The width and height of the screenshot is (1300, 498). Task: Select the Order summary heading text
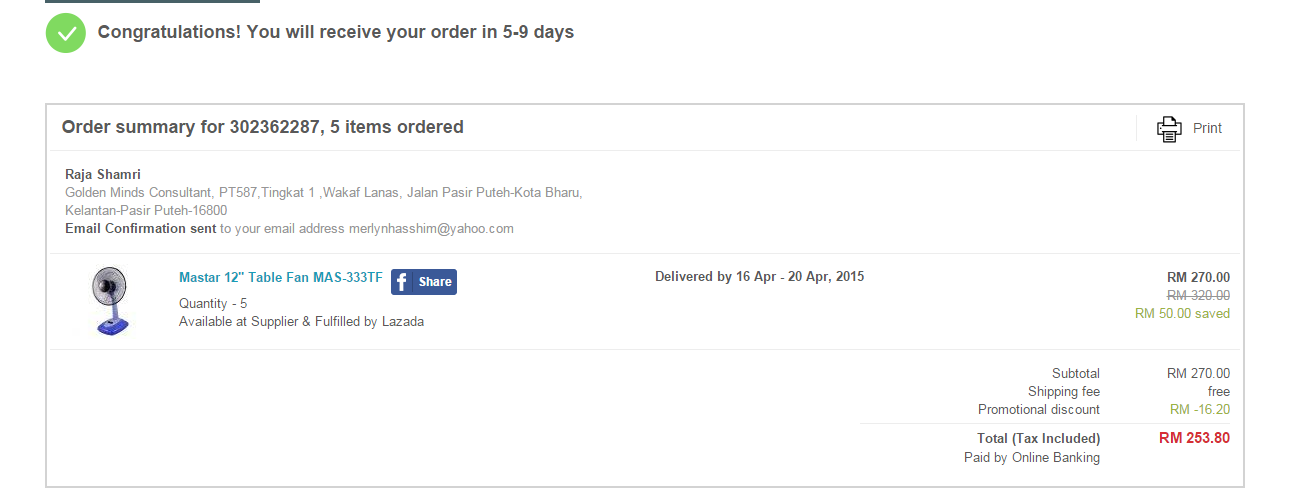click(x=262, y=127)
